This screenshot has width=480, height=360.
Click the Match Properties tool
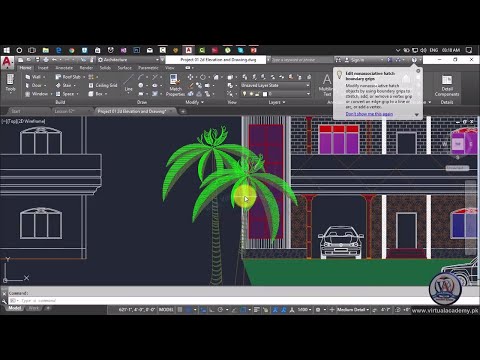coord(175,85)
